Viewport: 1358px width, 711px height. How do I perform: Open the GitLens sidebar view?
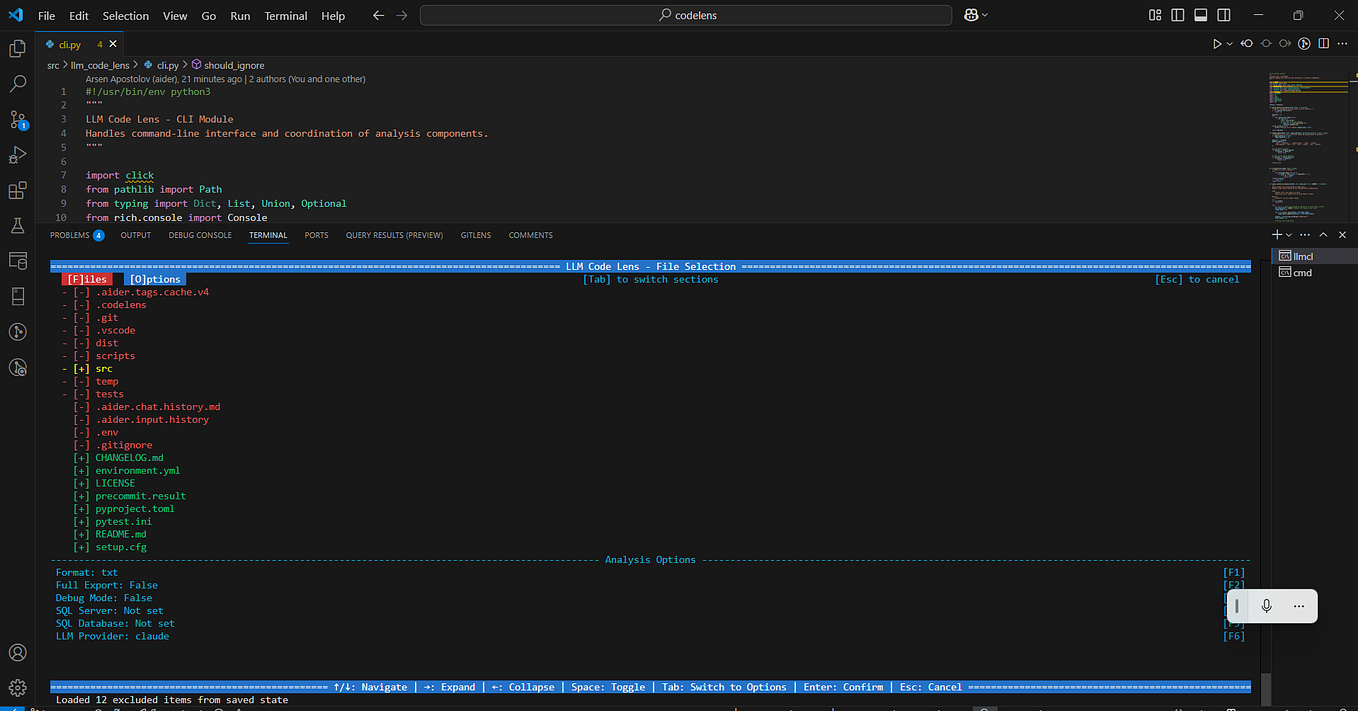pyautogui.click(x=17, y=331)
